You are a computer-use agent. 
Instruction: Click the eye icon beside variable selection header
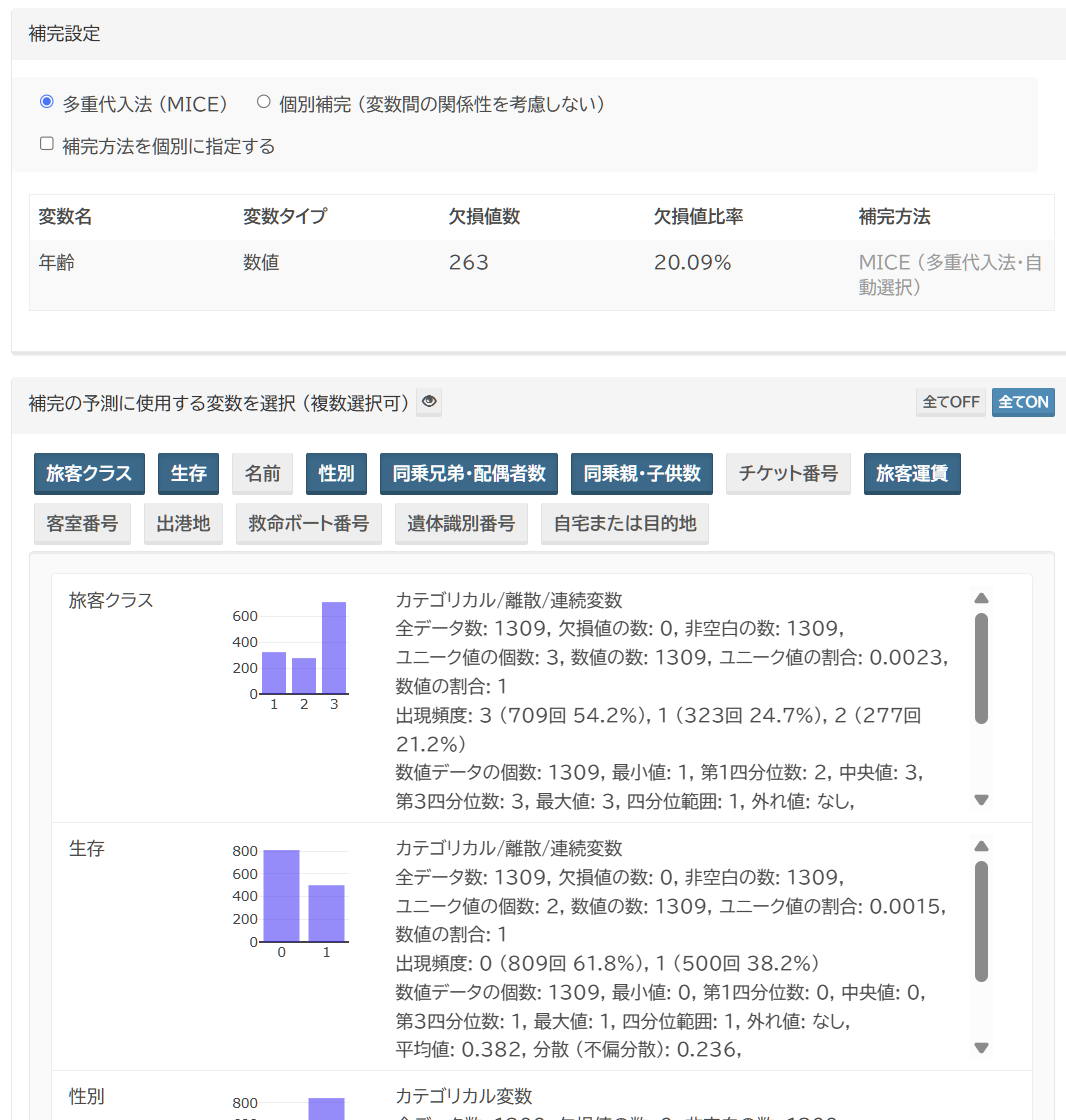[429, 402]
